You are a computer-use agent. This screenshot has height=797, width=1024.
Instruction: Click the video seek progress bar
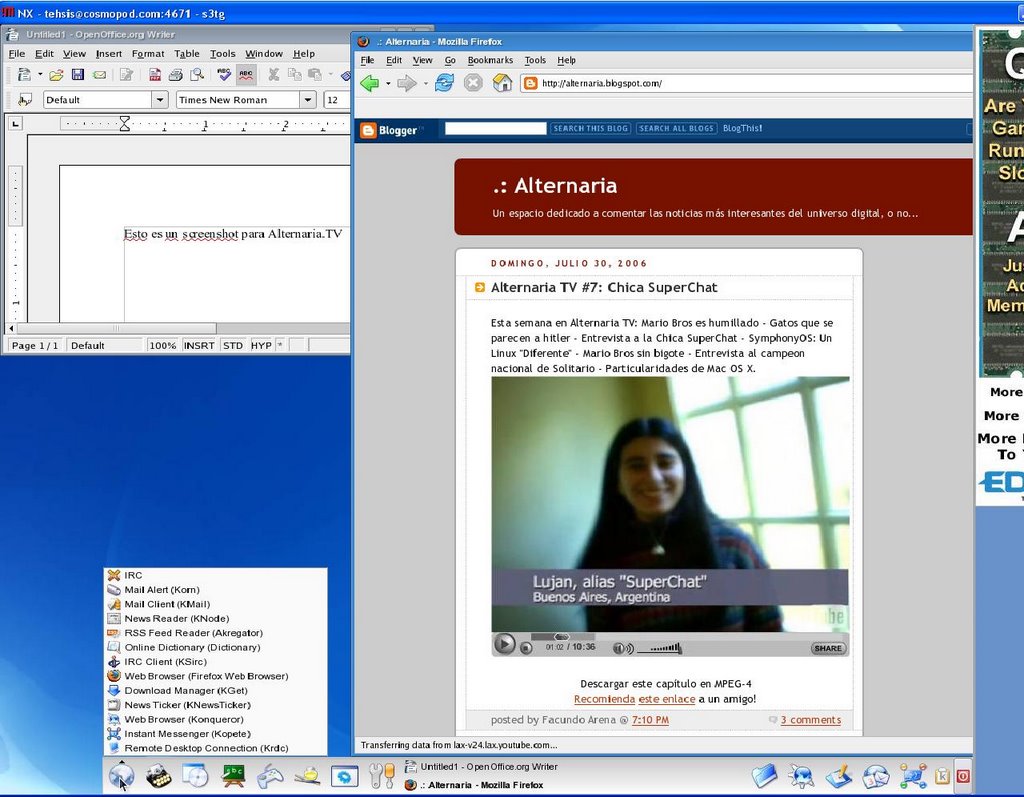point(562,636)
